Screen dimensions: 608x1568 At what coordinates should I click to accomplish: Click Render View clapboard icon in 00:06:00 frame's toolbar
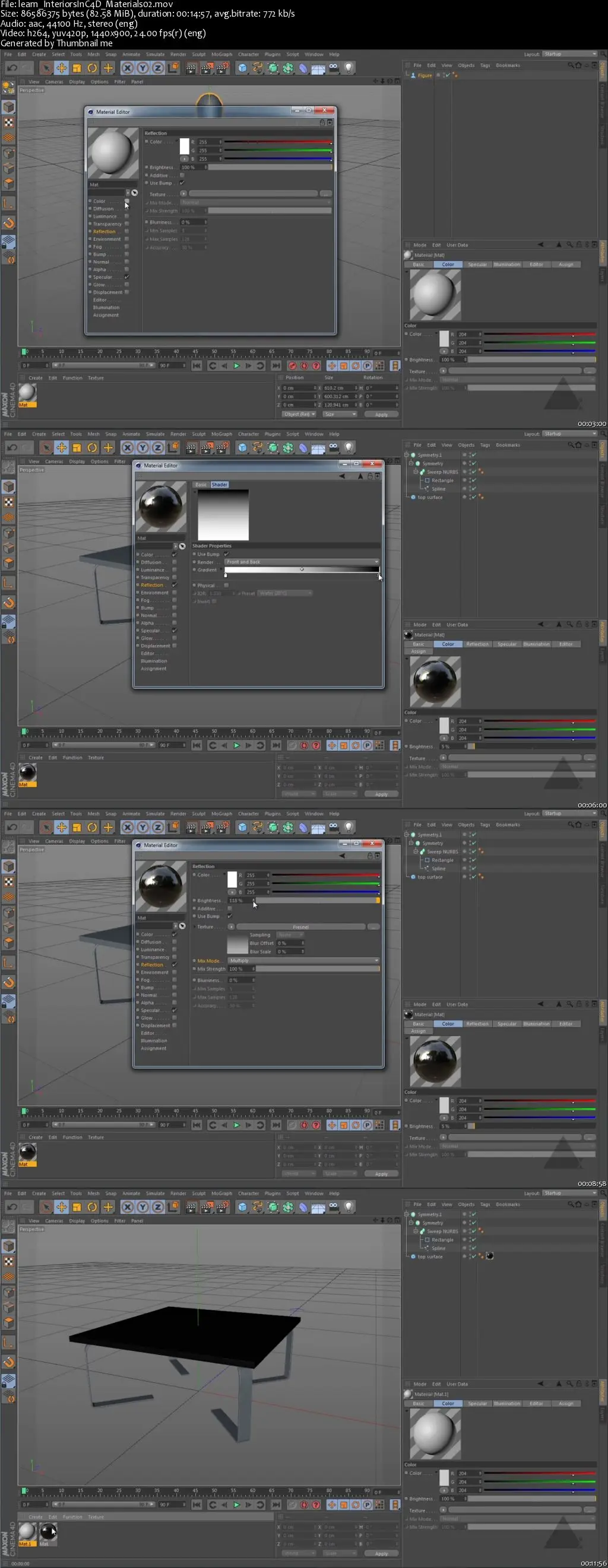tap(191, 448)
